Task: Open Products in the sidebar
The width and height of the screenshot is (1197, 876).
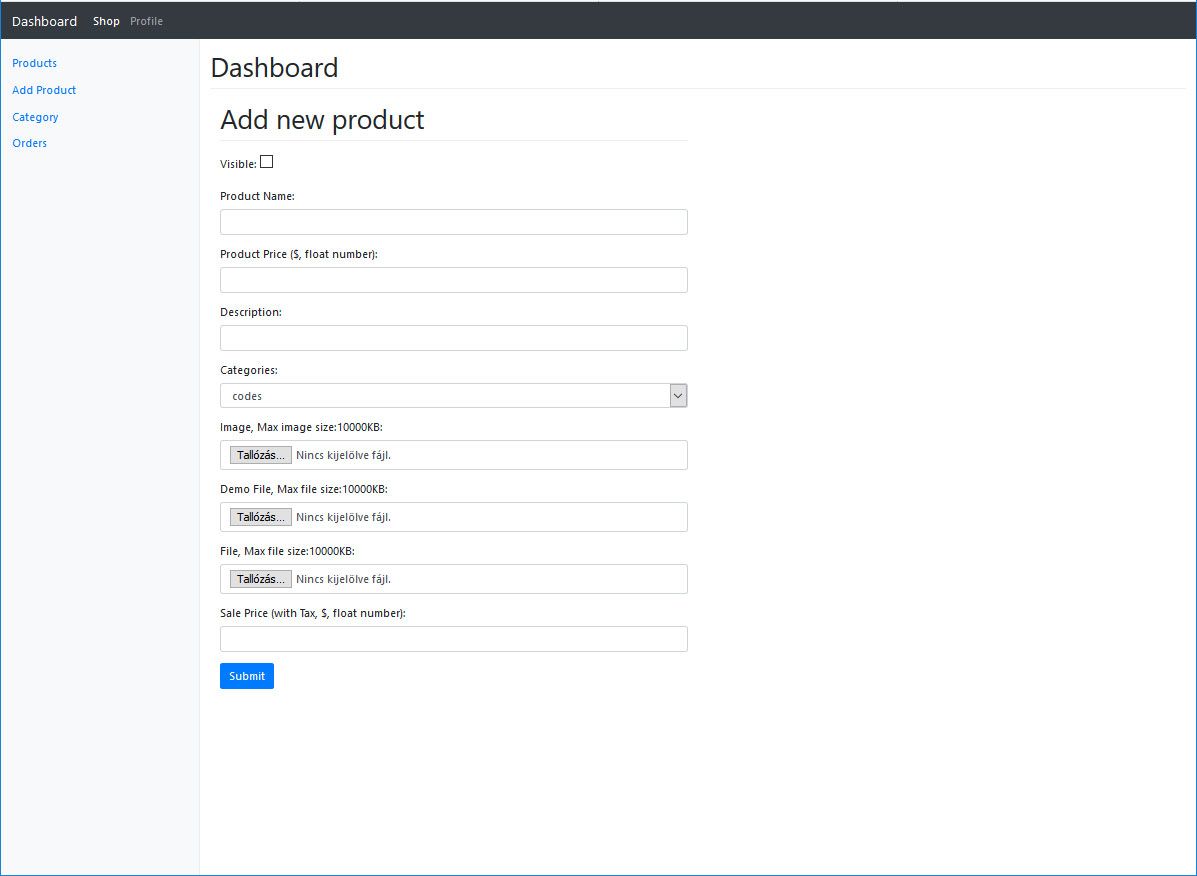Action: [x=34, y=63]
